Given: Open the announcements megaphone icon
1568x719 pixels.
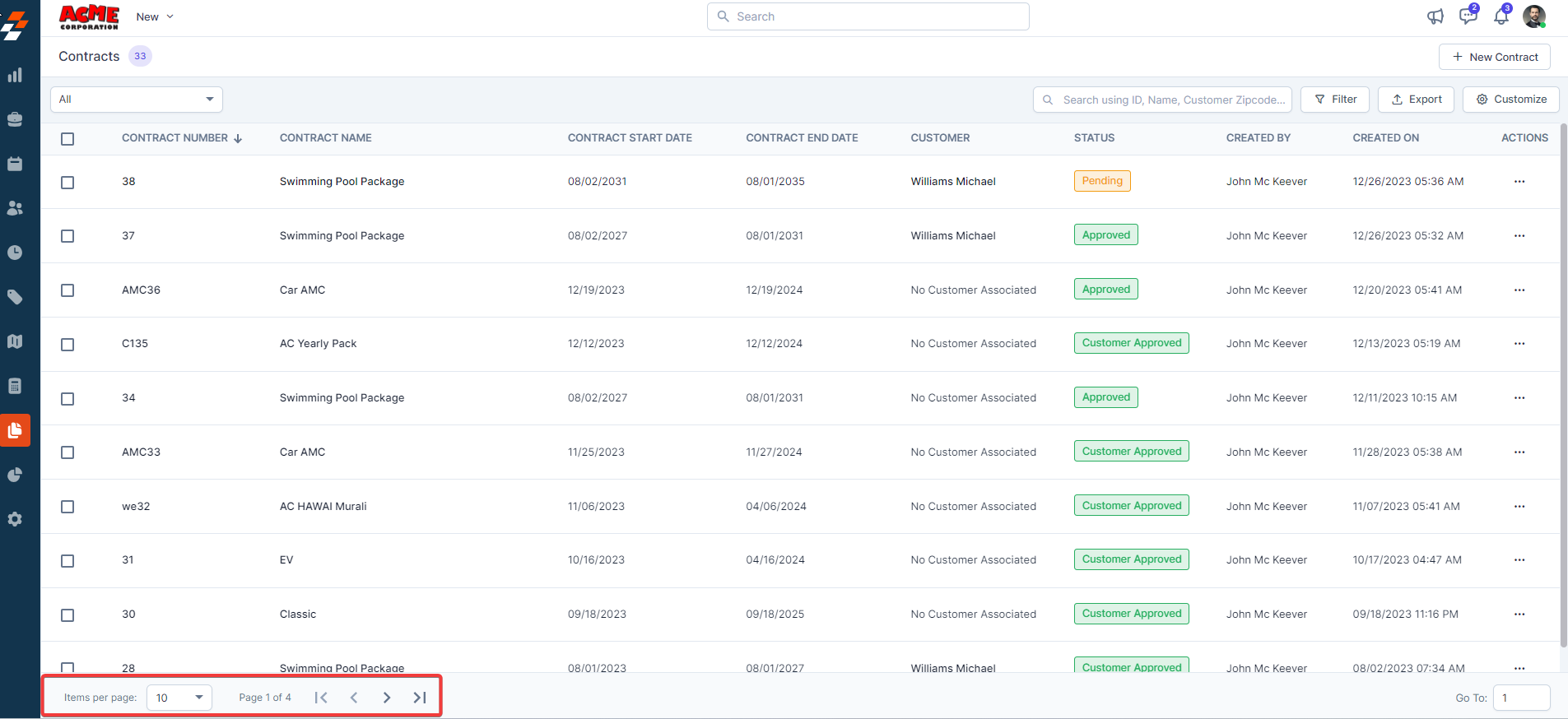Looking at the screenshot, I should [1435, 16].
